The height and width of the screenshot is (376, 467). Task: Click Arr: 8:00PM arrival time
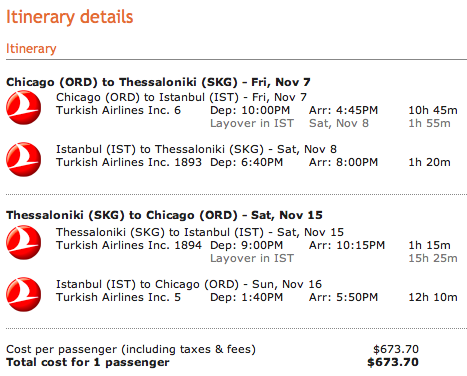click(x=343, y=162)
